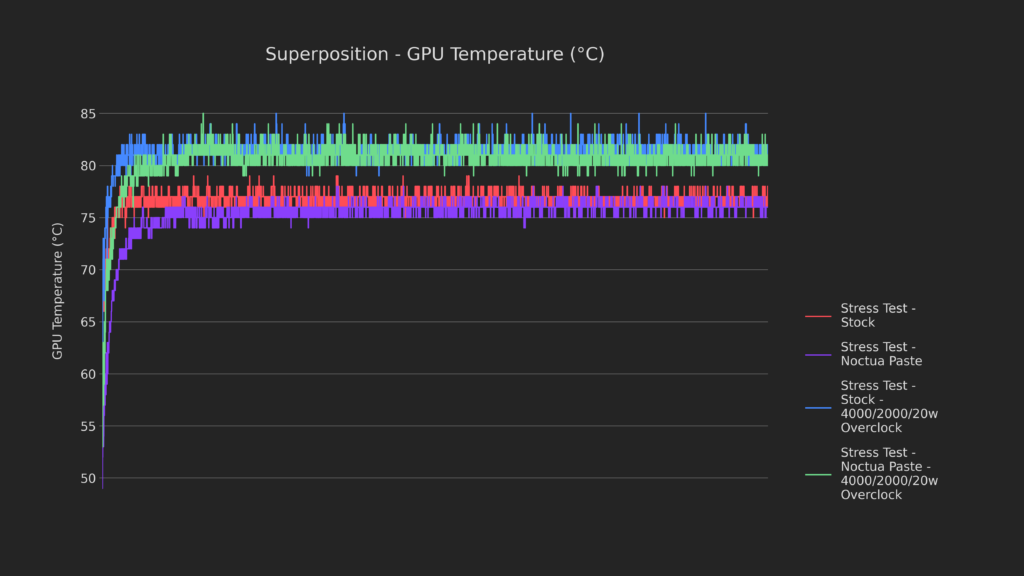Viewport: 1024px width, 576px height.
Task: Click the 65 y-axis tick label
Action: tap(87, 322)
